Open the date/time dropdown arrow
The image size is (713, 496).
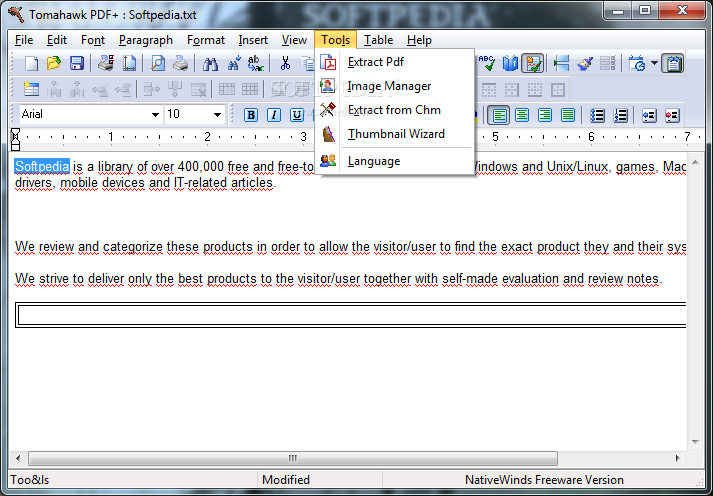(x=654, y=63)
